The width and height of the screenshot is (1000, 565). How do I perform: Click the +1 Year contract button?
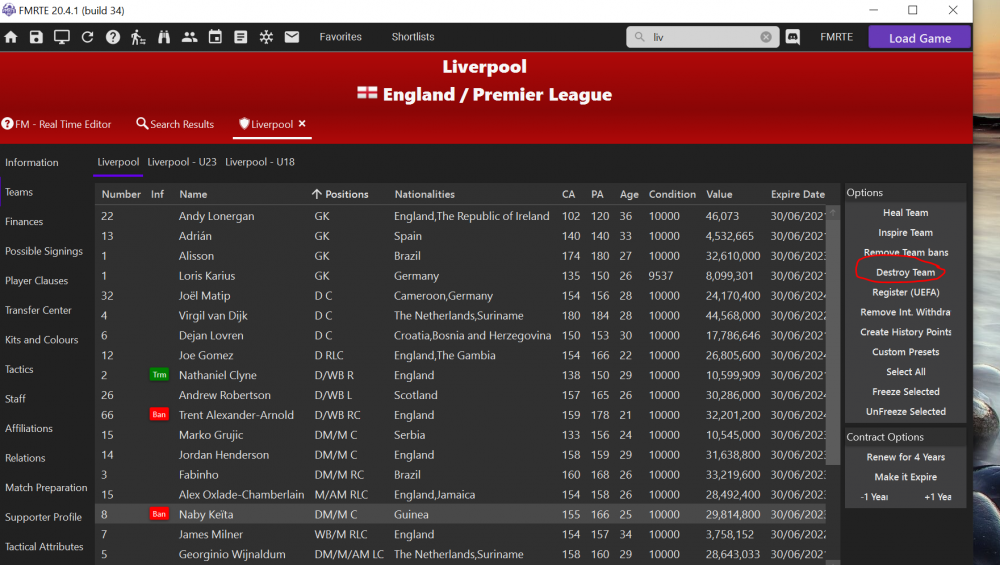point(938,497)
